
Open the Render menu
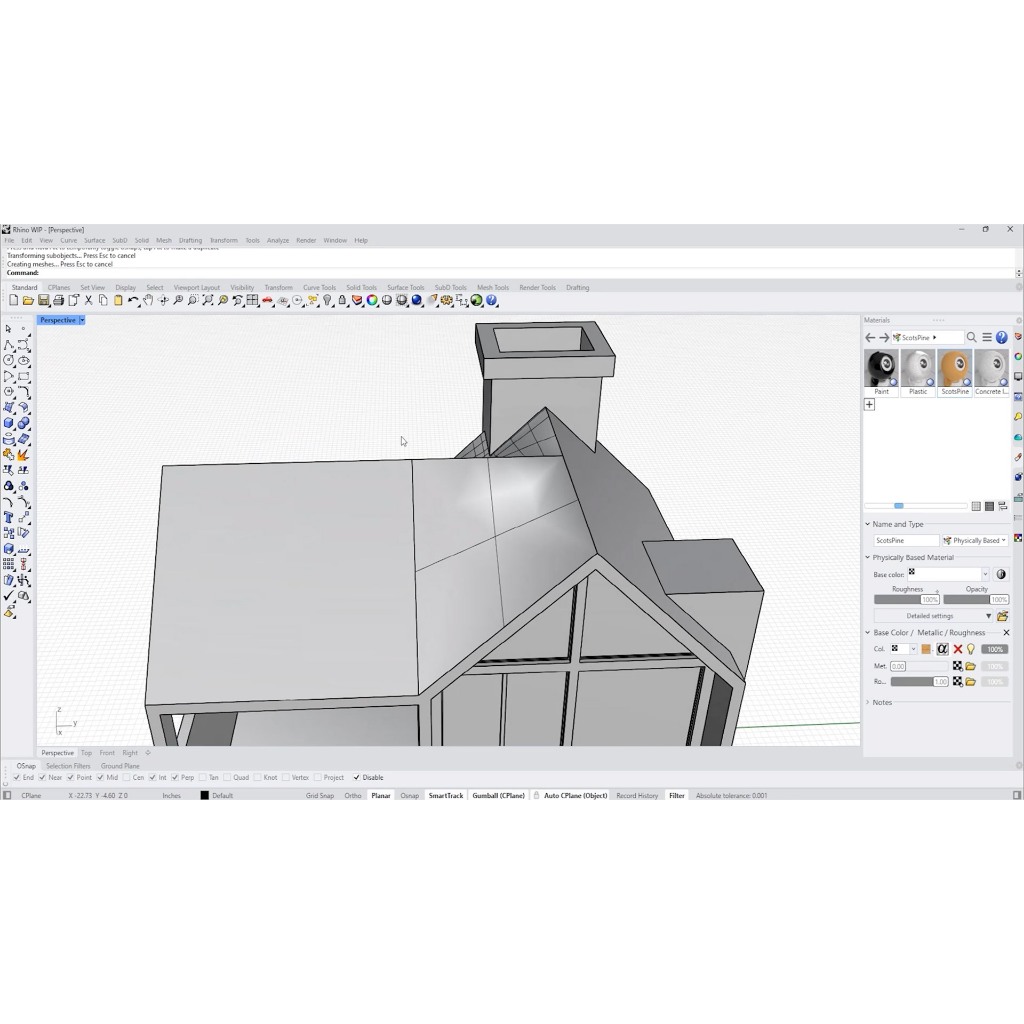click(x=306, y=240)
